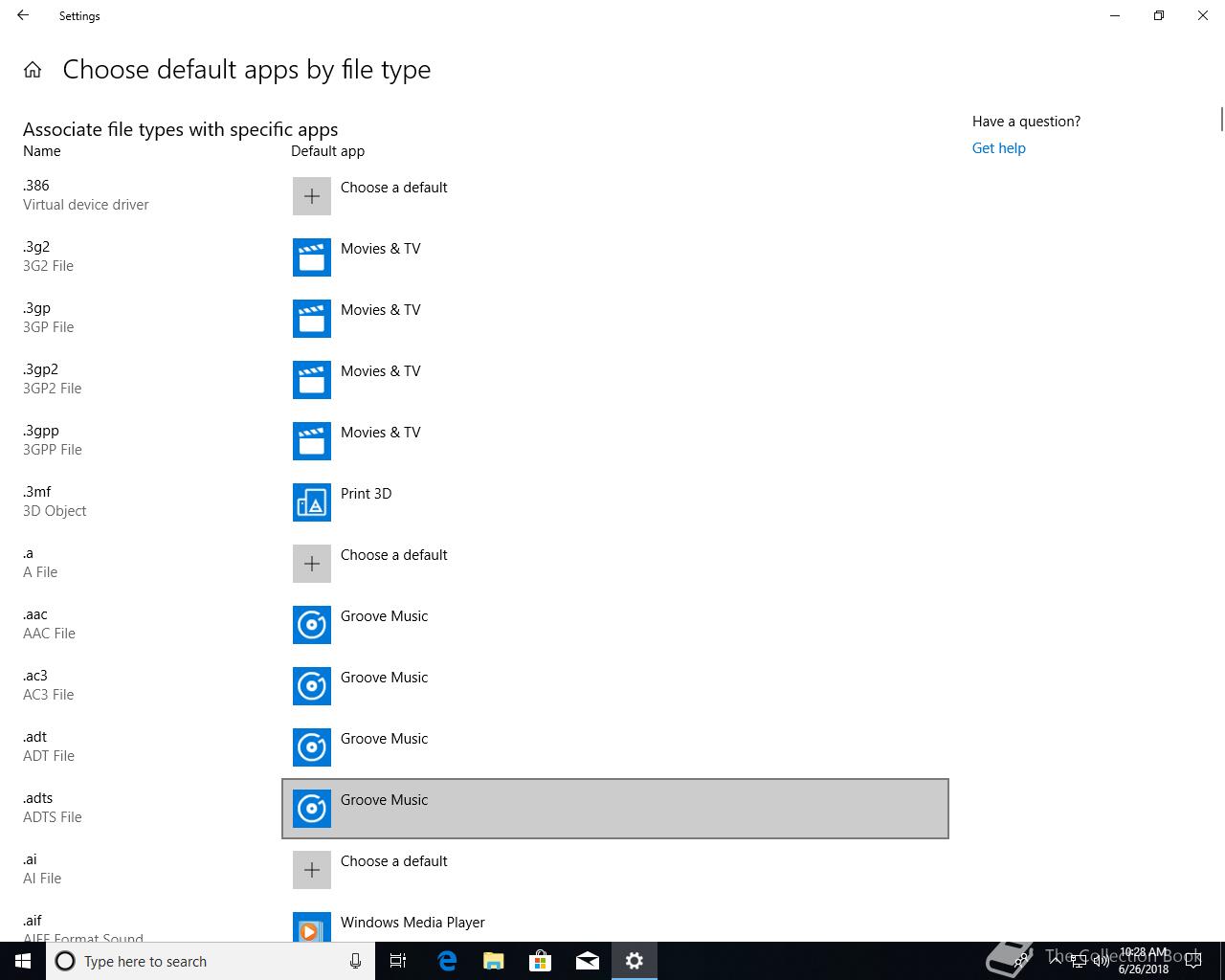Click Movies & TV icon for .3gp
Viewport: 1225px width, 980px height.
312,319
